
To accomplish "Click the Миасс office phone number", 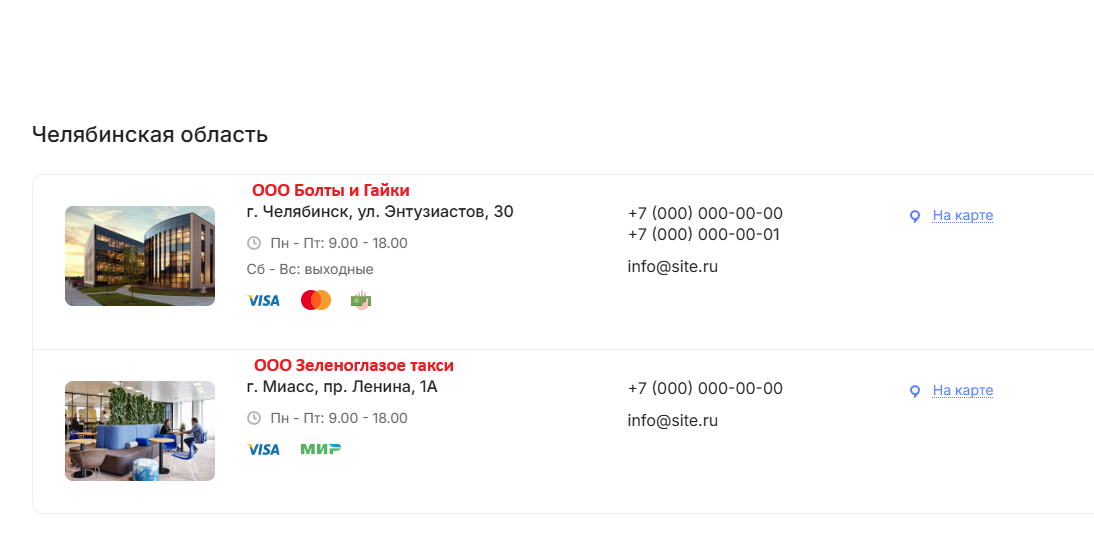I will coord(705,388).
